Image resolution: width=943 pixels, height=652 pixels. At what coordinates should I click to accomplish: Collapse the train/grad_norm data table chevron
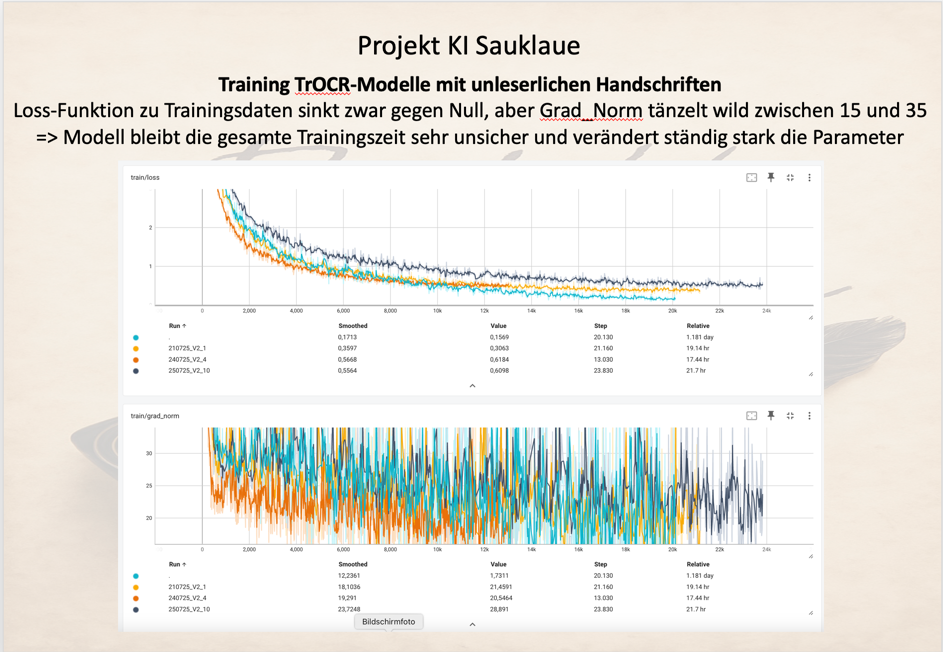point(472,624)
